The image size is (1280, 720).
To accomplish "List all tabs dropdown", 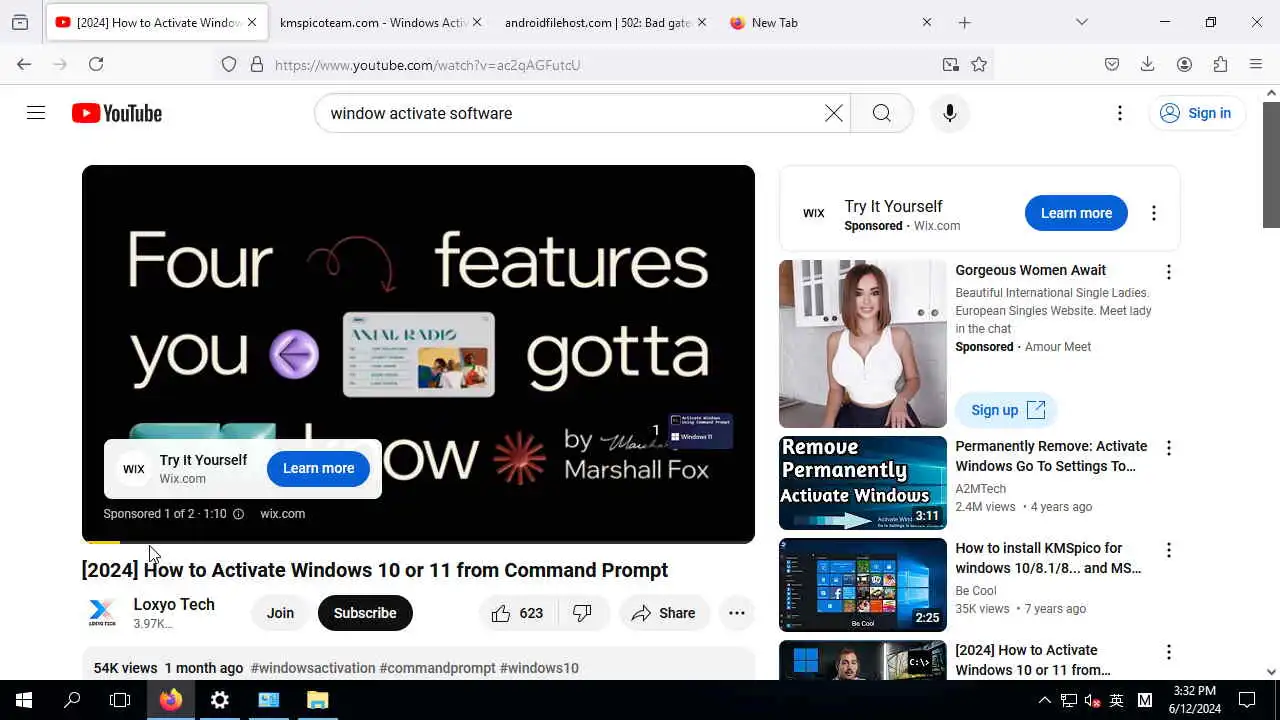I will (x=1081, y=22).
